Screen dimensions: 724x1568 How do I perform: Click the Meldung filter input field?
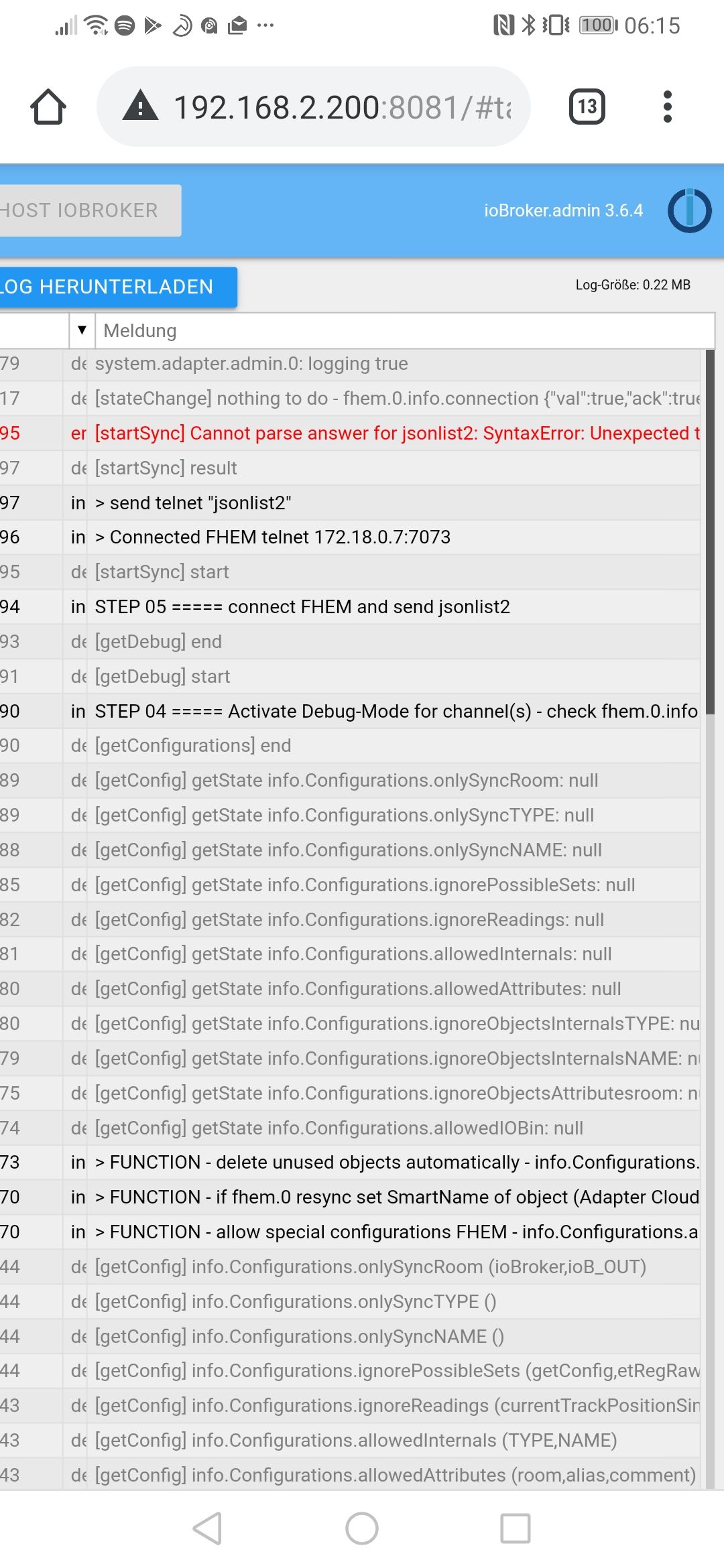click(405, 330)
